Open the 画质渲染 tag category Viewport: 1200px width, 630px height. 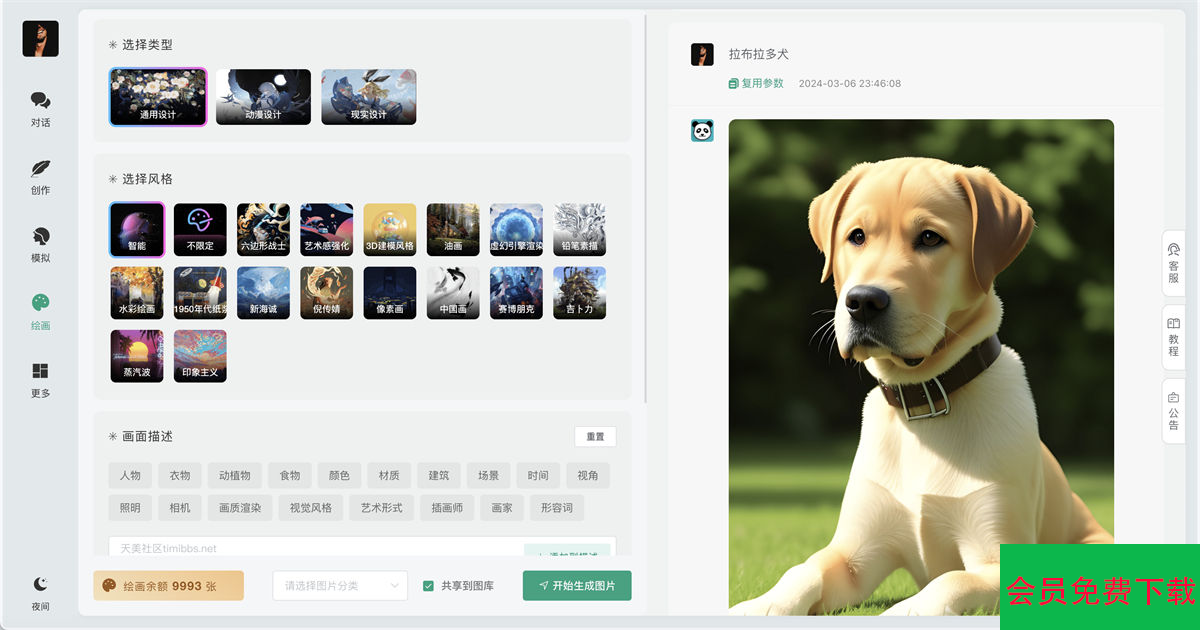coord(239,508)
